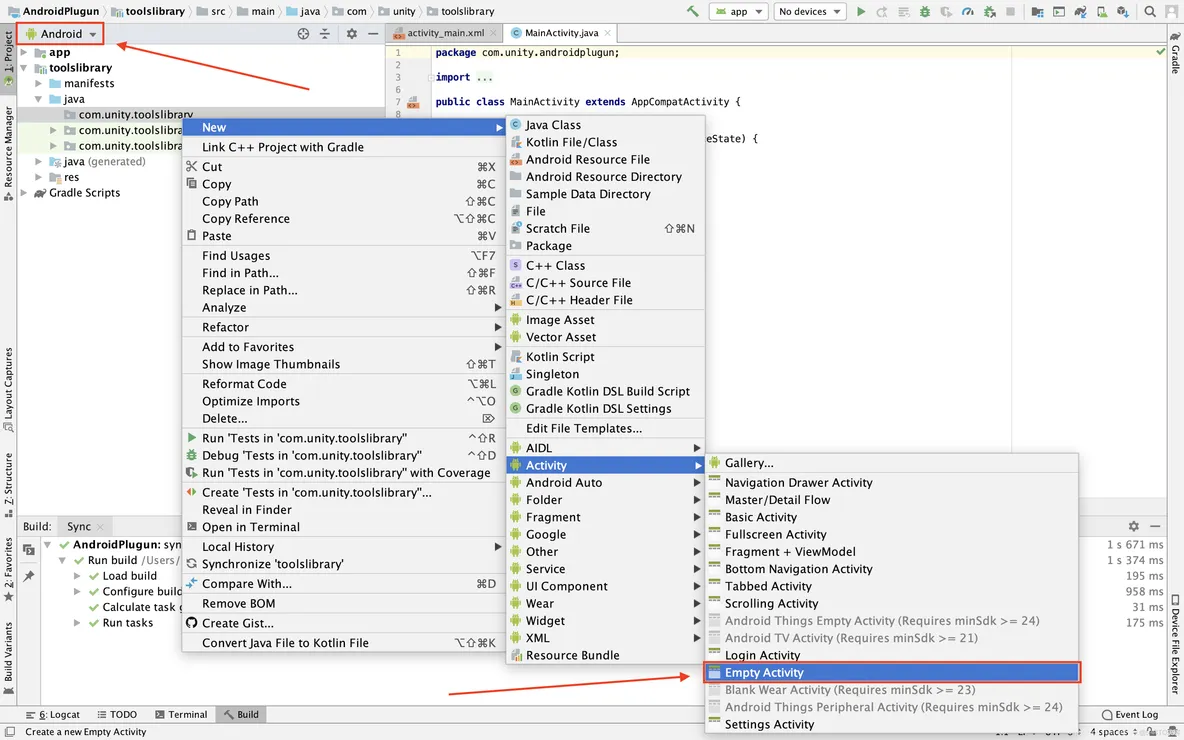1184x740 pixels.
Task: Click the related XML file gutter icon
Action: click(x=413, y=102)
